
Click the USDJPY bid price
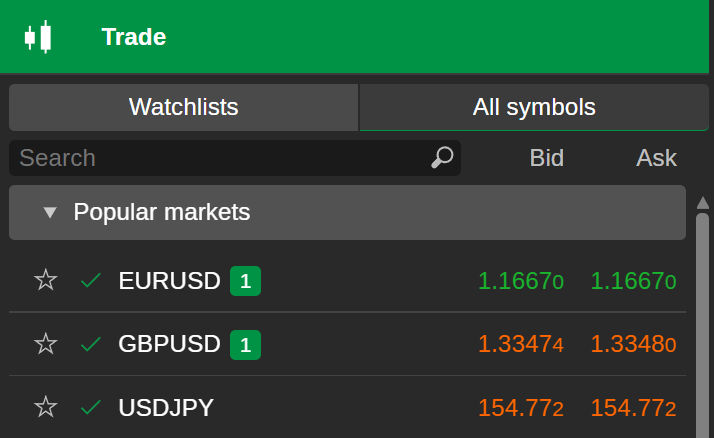(x=520, y=408)
